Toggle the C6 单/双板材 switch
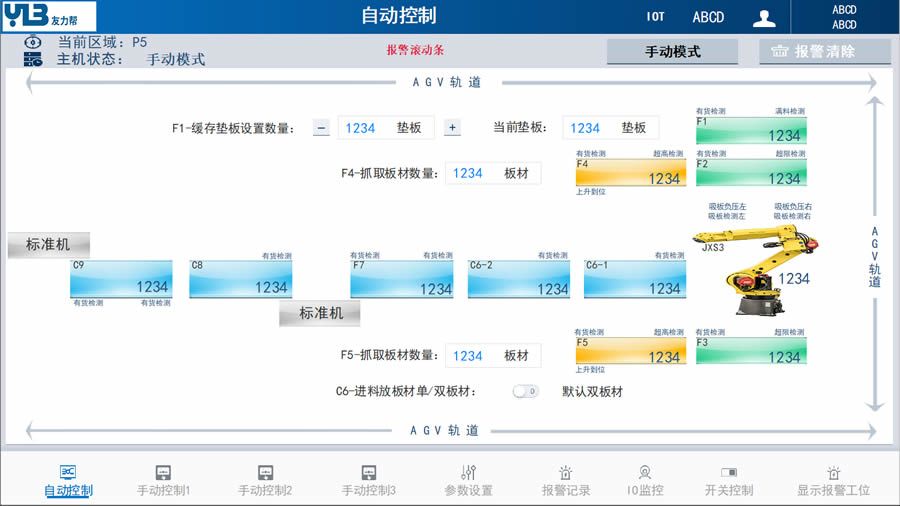 click(x=525, y=391)
